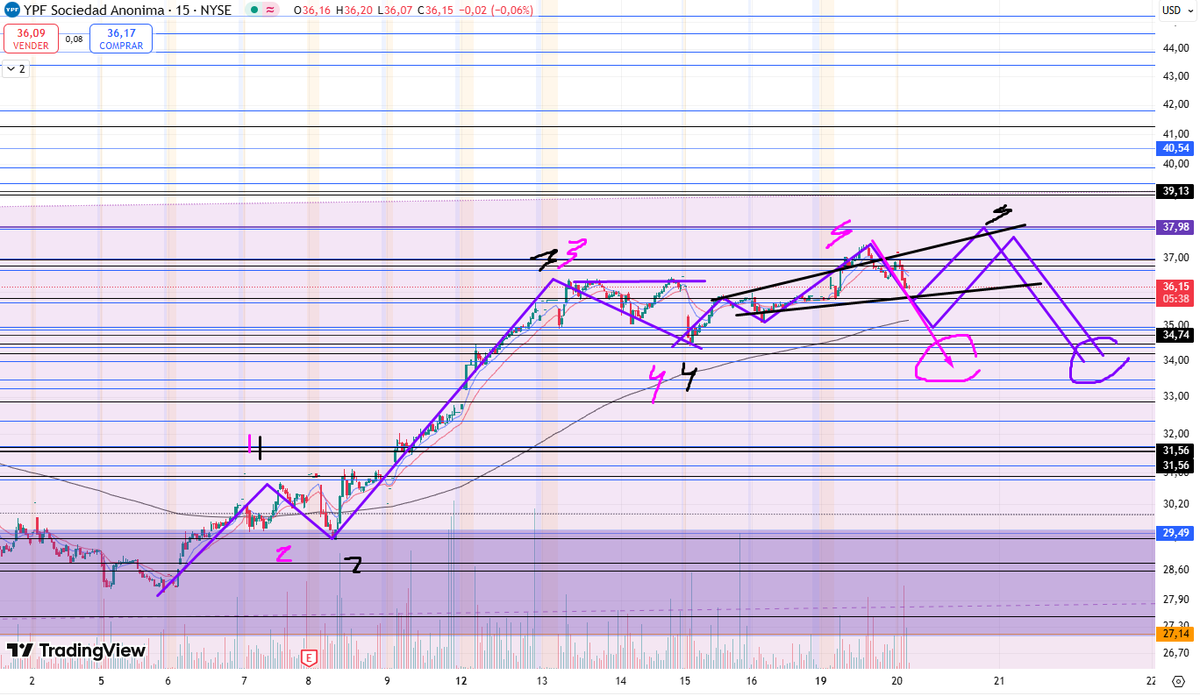Screen dimensions: 1200x696
Task: Select the black 34,74 price label
Action: (1174, 336)
